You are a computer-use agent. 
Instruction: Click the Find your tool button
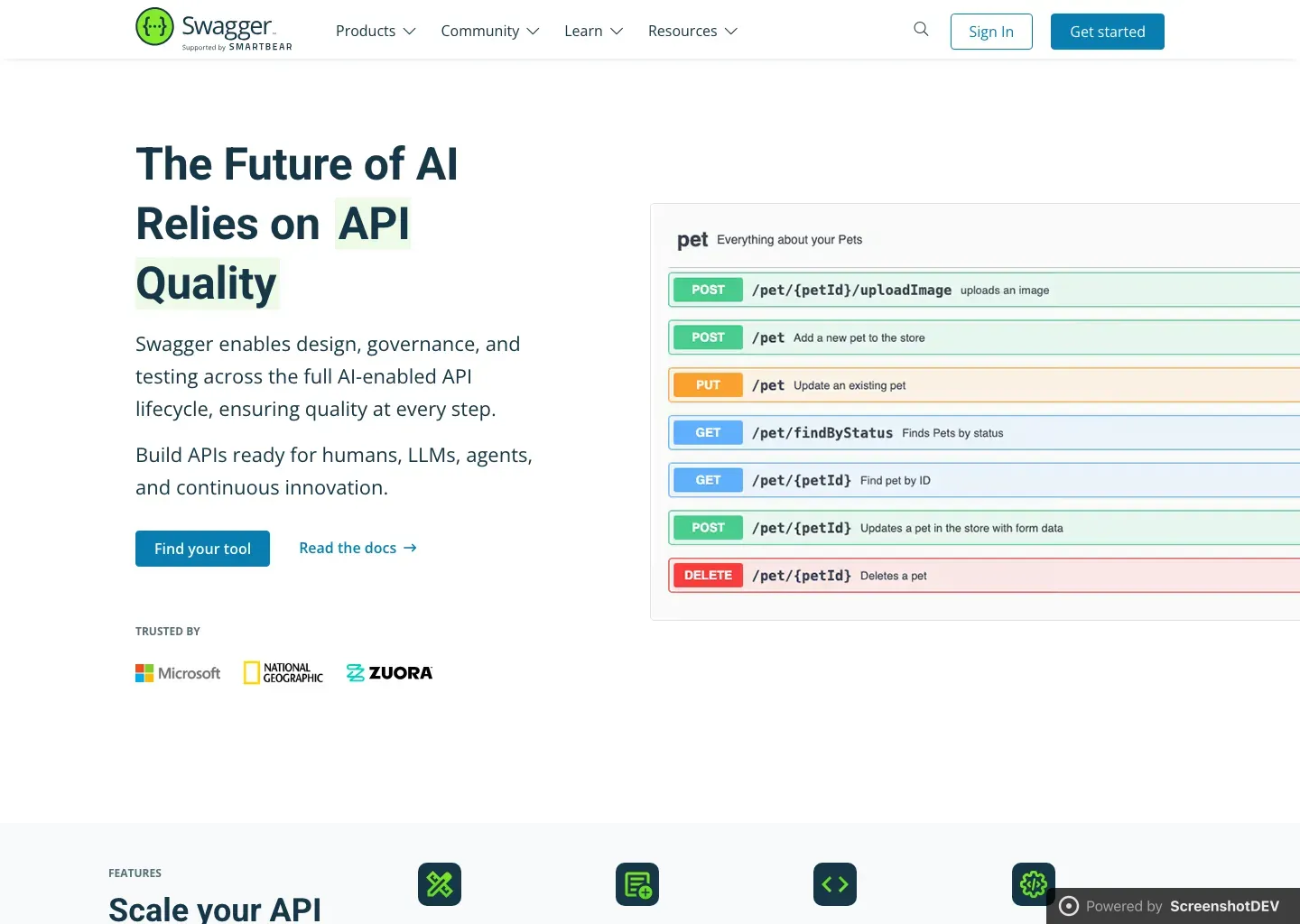click(x=202, y=549)
